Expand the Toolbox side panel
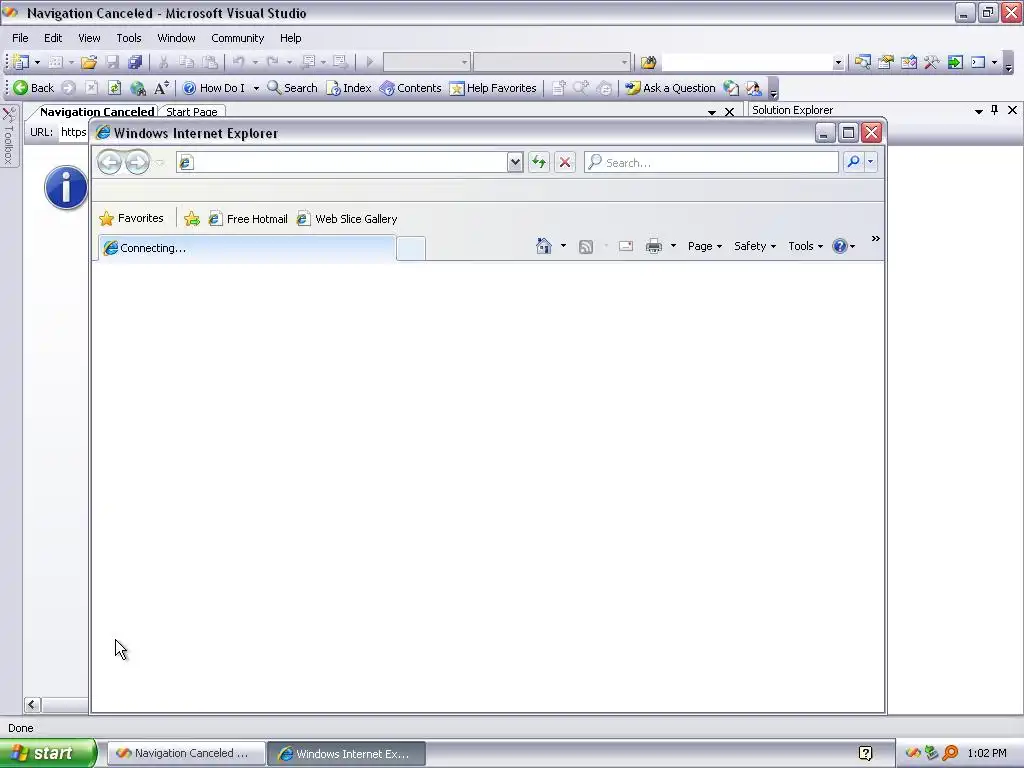The height and width of the screenshot is (768, 1024). point(8,136)
